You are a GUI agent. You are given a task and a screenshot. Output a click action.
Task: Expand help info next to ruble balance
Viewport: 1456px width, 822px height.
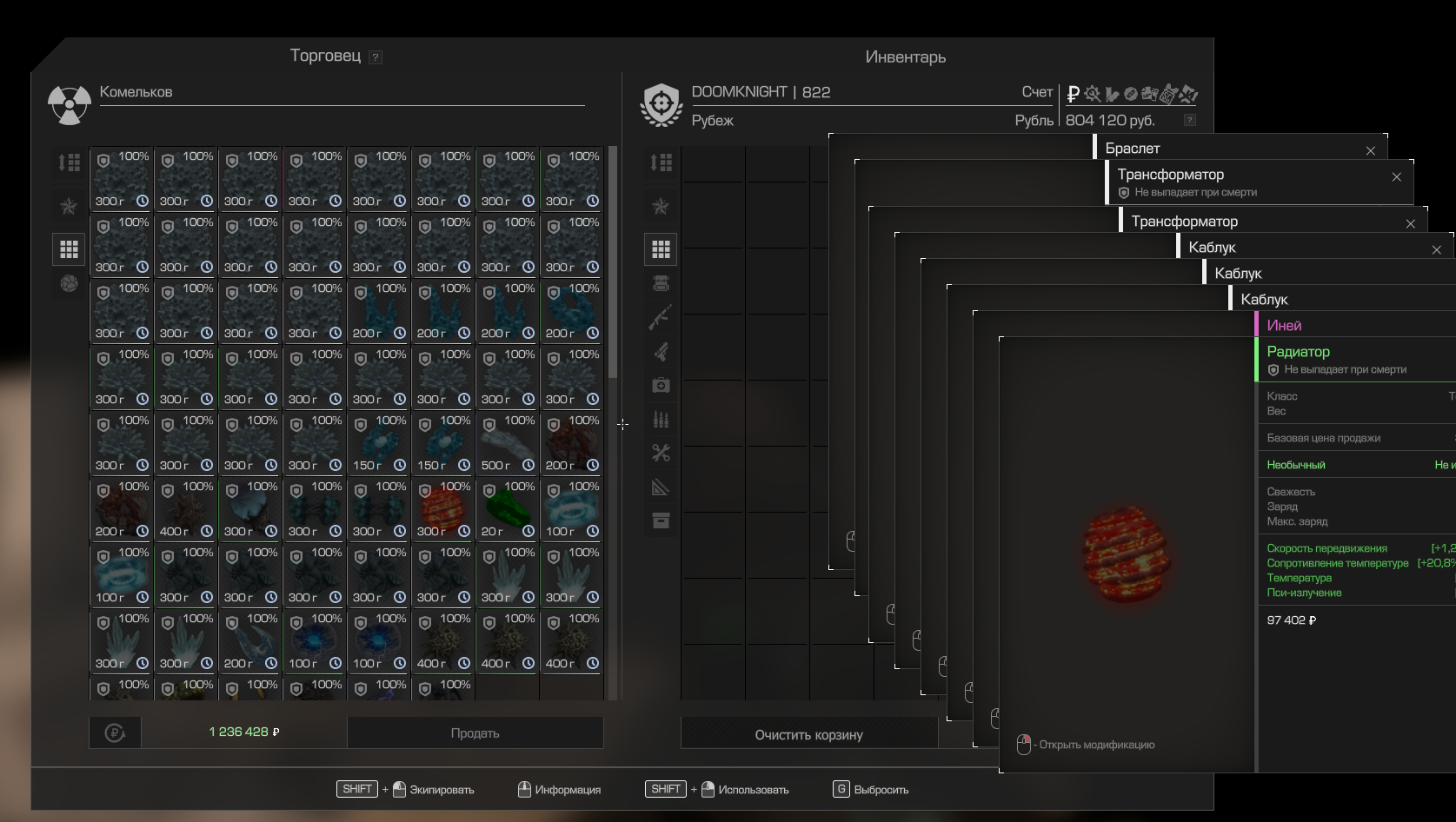(x=1190, y=120)
